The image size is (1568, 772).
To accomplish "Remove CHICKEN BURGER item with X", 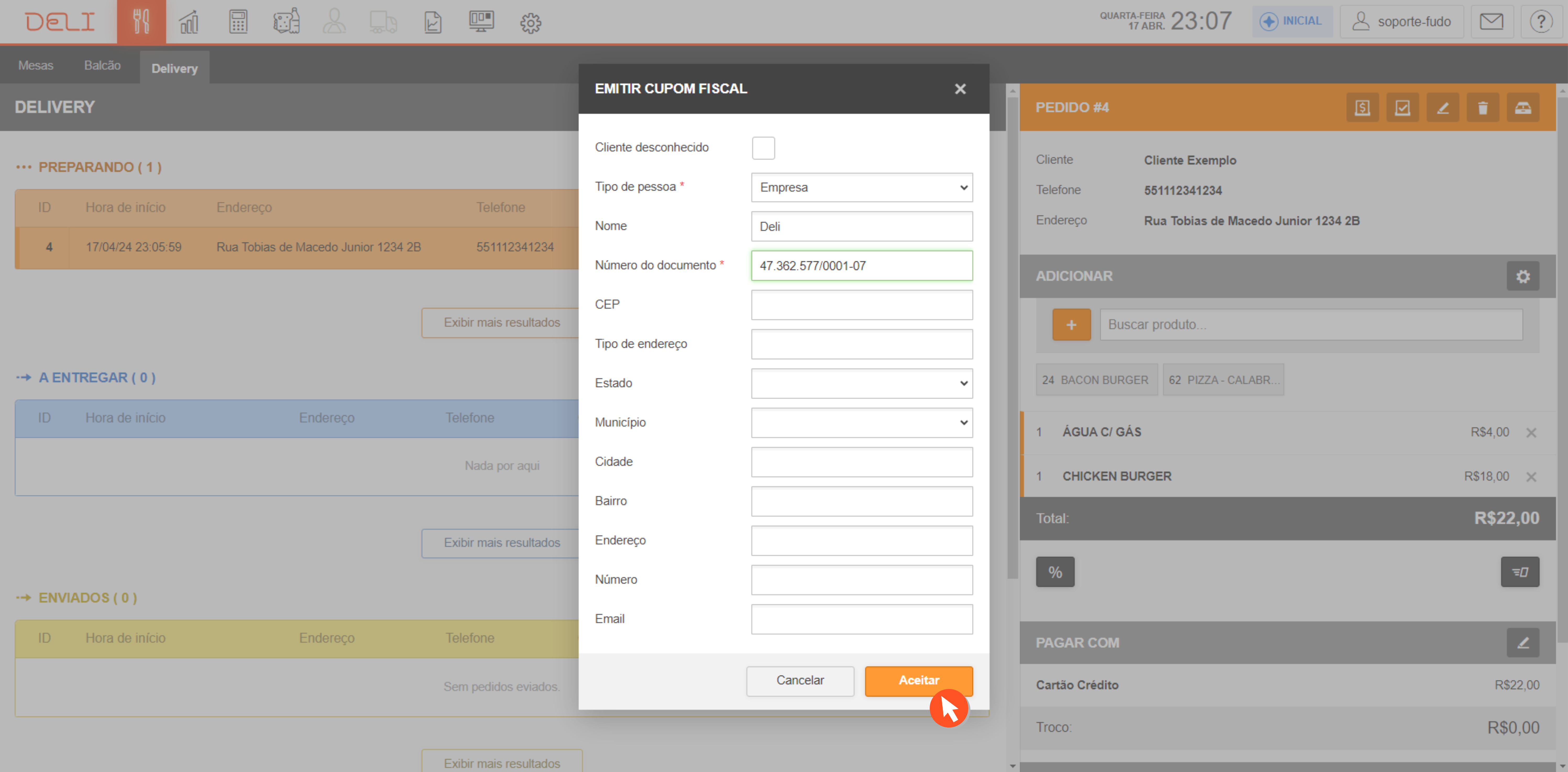I will [1532, 477].
